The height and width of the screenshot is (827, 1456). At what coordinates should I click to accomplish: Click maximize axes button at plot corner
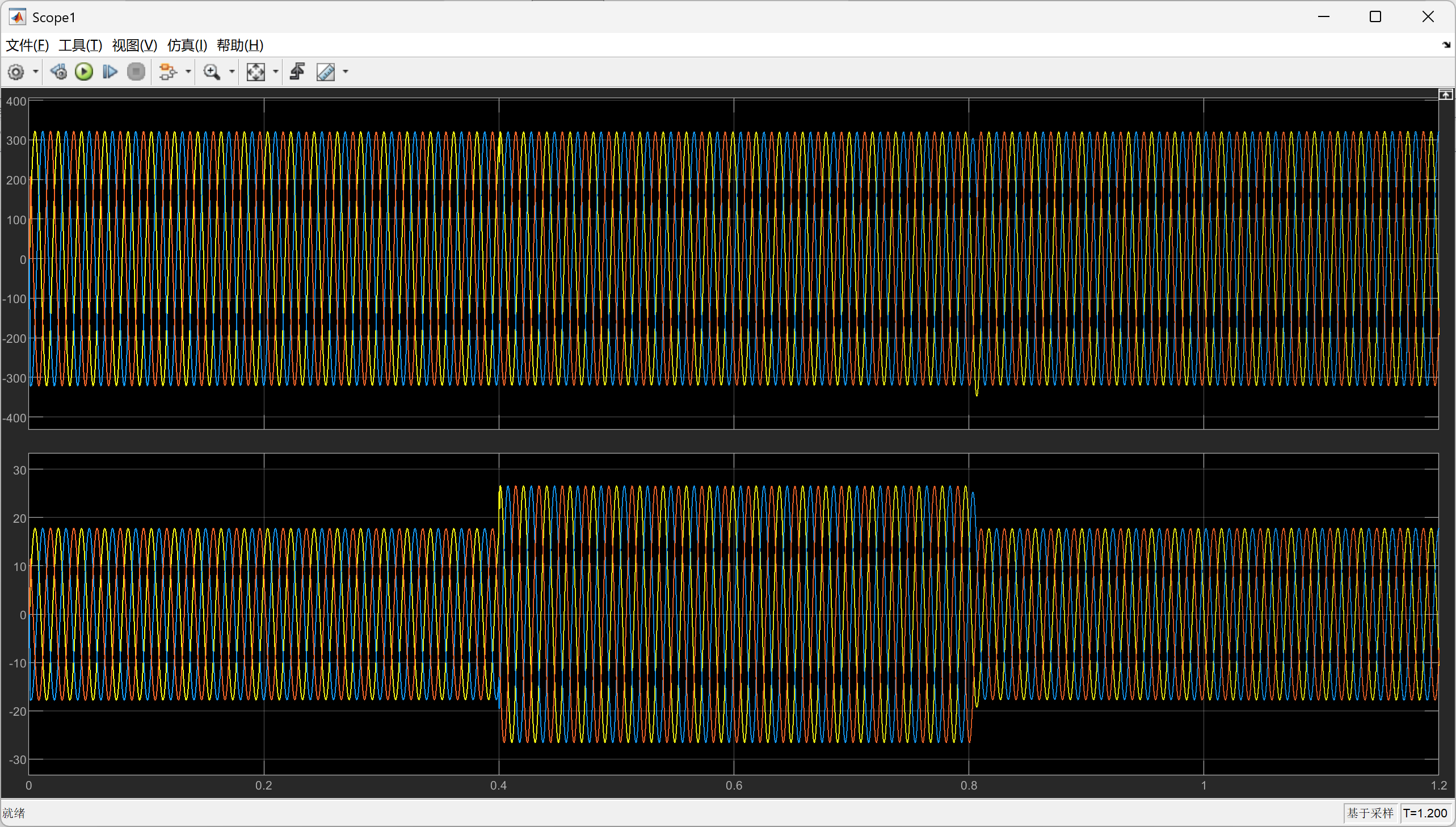pos(1446,94)
